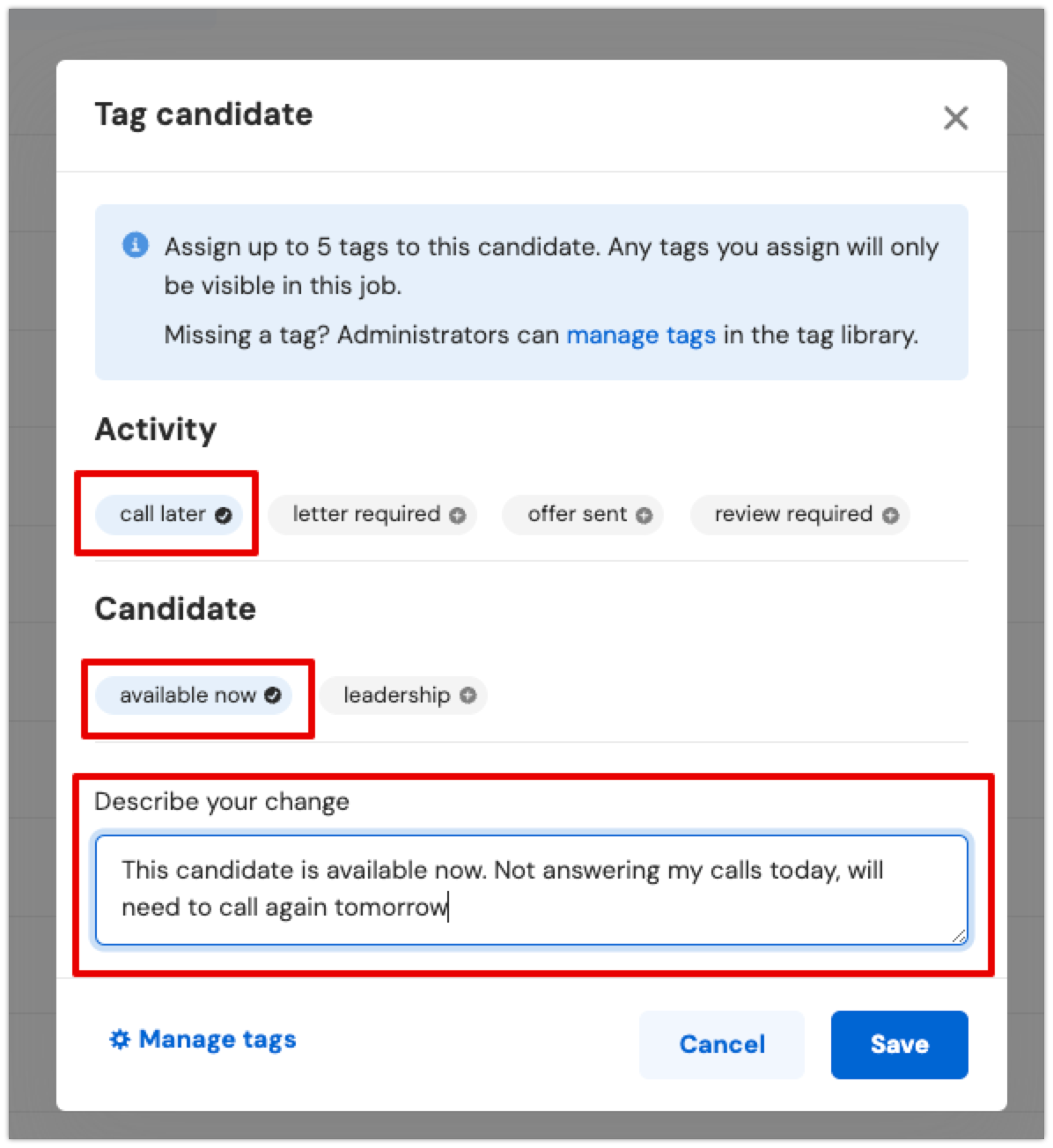
Task: Click the blue info icon in the banner
Action: coord(135,246)
